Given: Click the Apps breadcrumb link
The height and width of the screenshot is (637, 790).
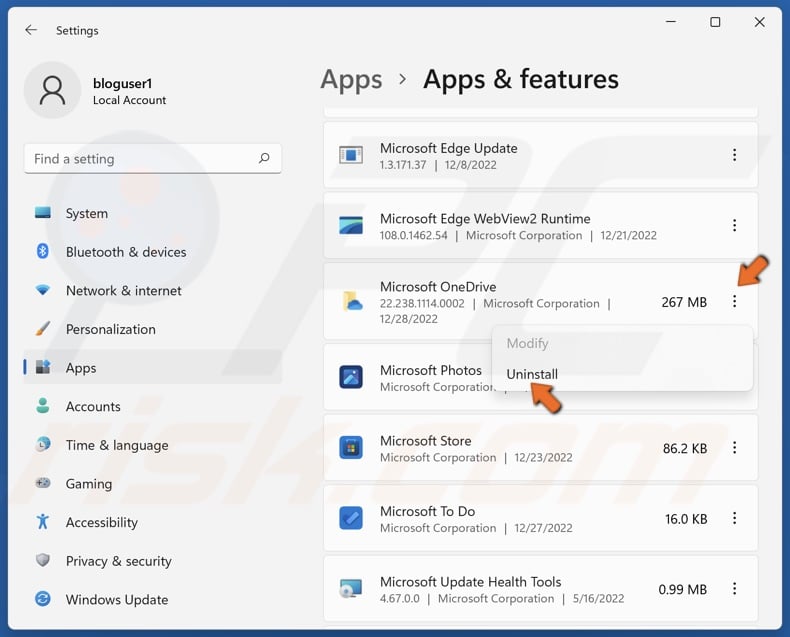Looking at the screenshot, I should [351, 80].
